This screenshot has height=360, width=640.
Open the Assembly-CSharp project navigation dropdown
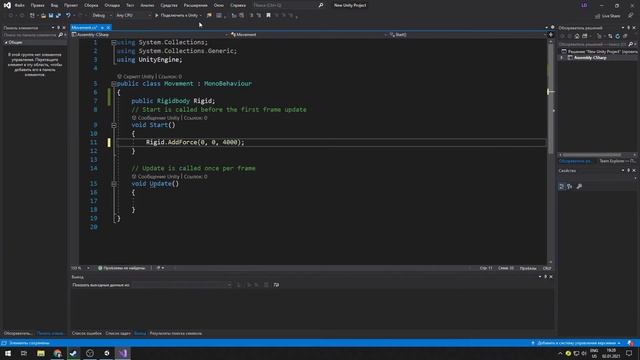(x=150, y=35)
